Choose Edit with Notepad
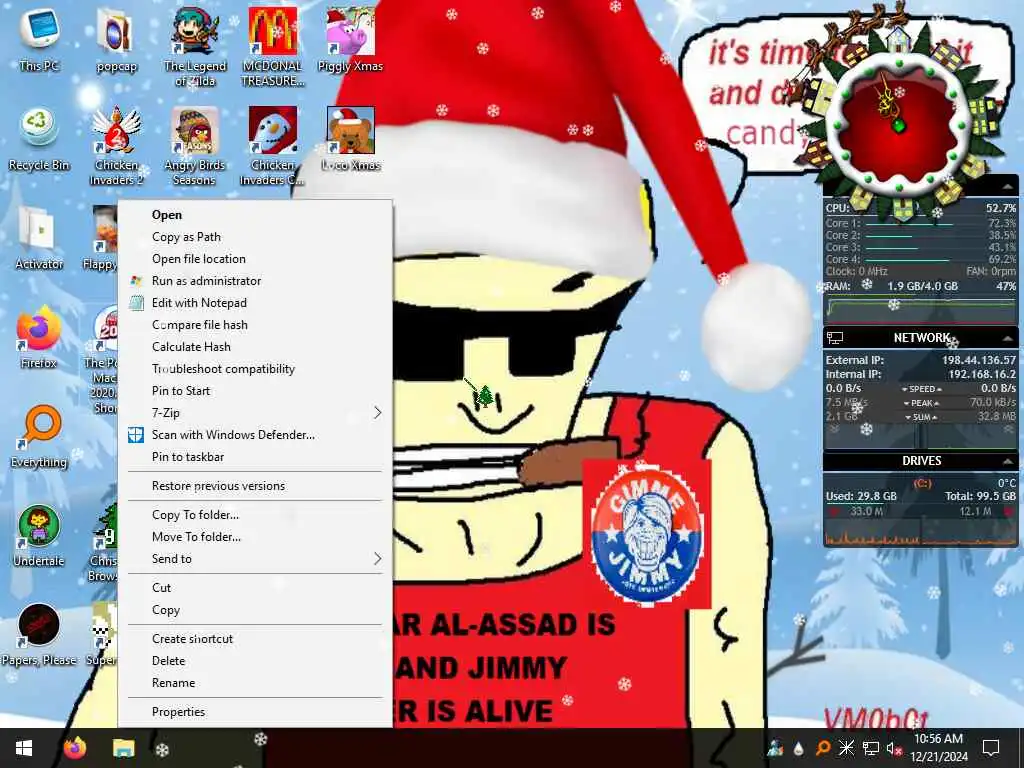Image resolution: width=1024 pixels, height=768 pixels. (x=255, y=303)
